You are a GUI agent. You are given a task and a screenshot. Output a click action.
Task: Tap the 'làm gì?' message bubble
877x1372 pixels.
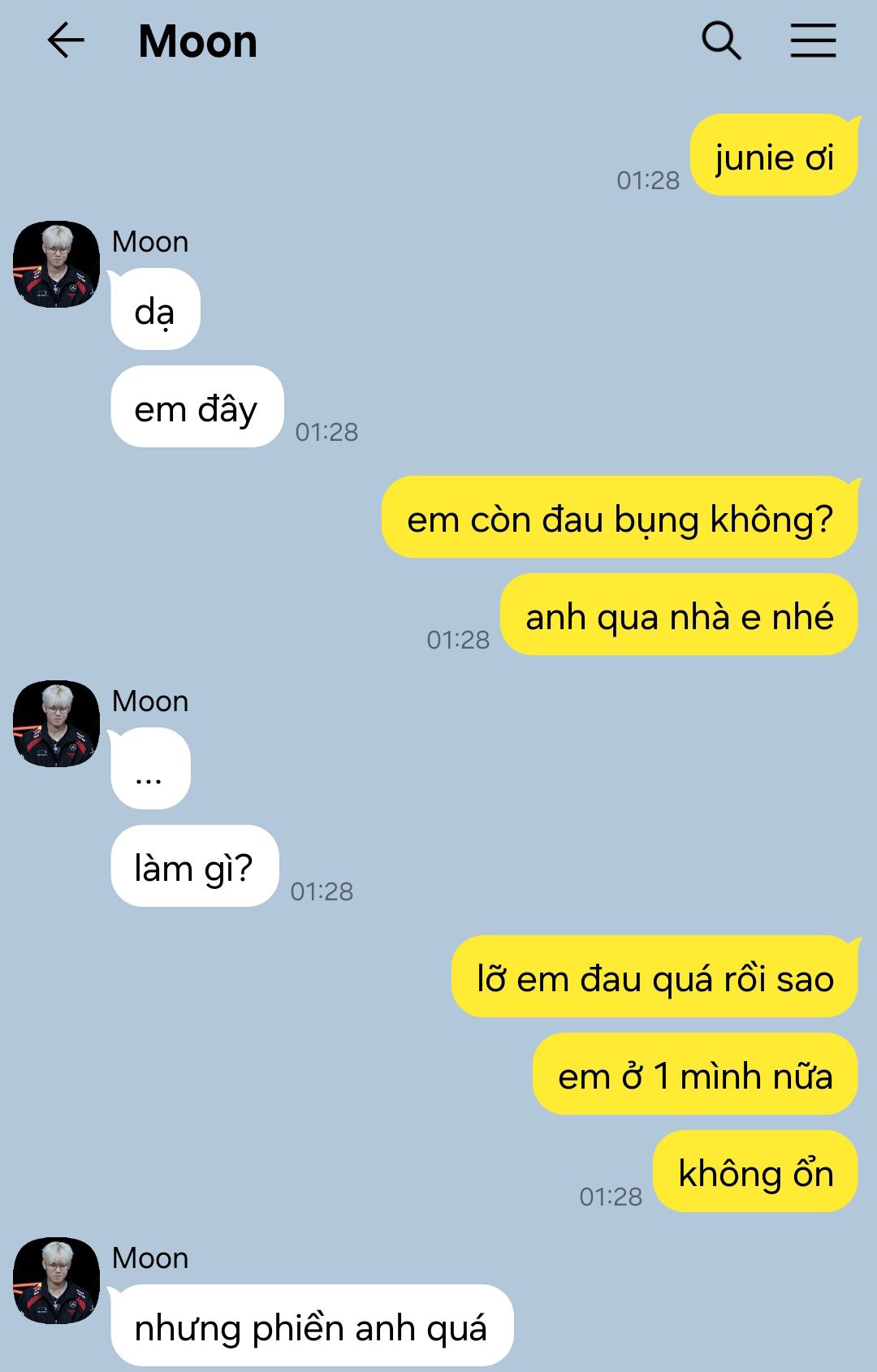coord(195,865)
